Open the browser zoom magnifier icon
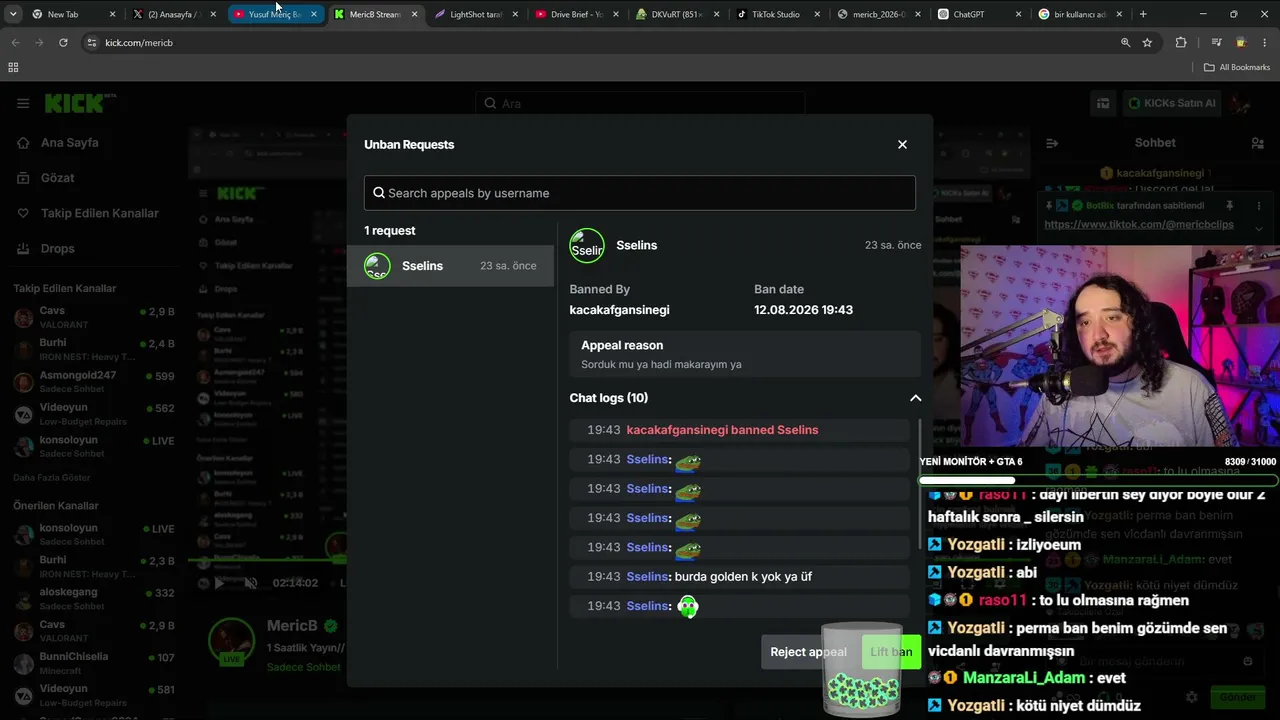The image size is (1280, 720). coord(1125,43)
